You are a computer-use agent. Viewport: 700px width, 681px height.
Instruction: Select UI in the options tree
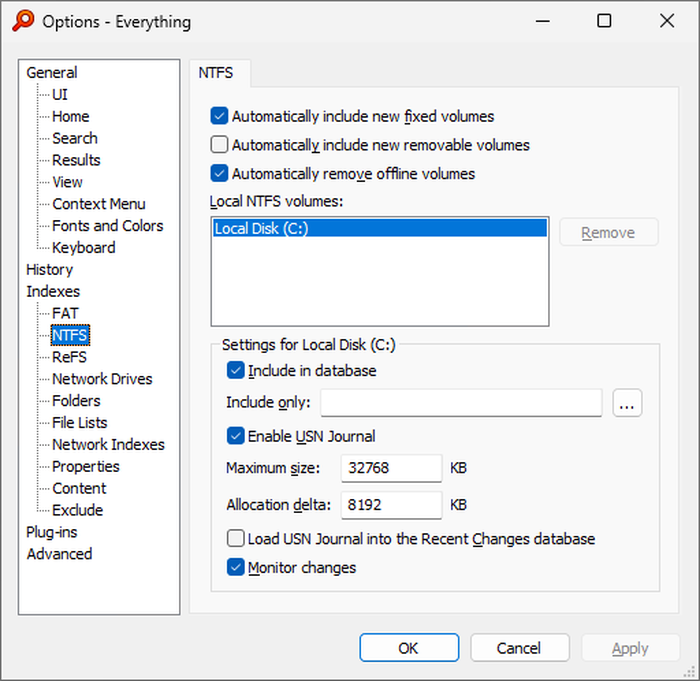[60, 94]
